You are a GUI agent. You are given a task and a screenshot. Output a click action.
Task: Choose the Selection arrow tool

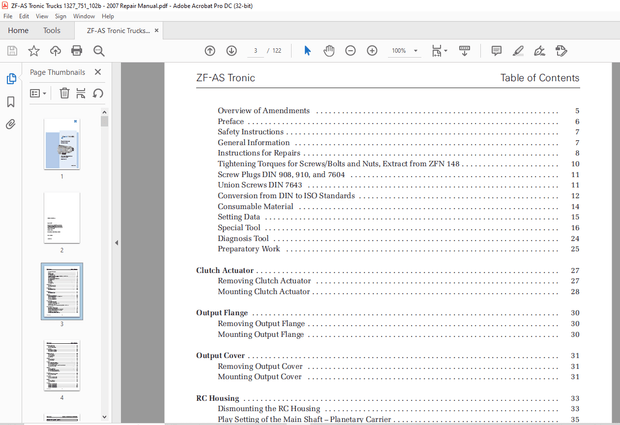click(308, 51)
